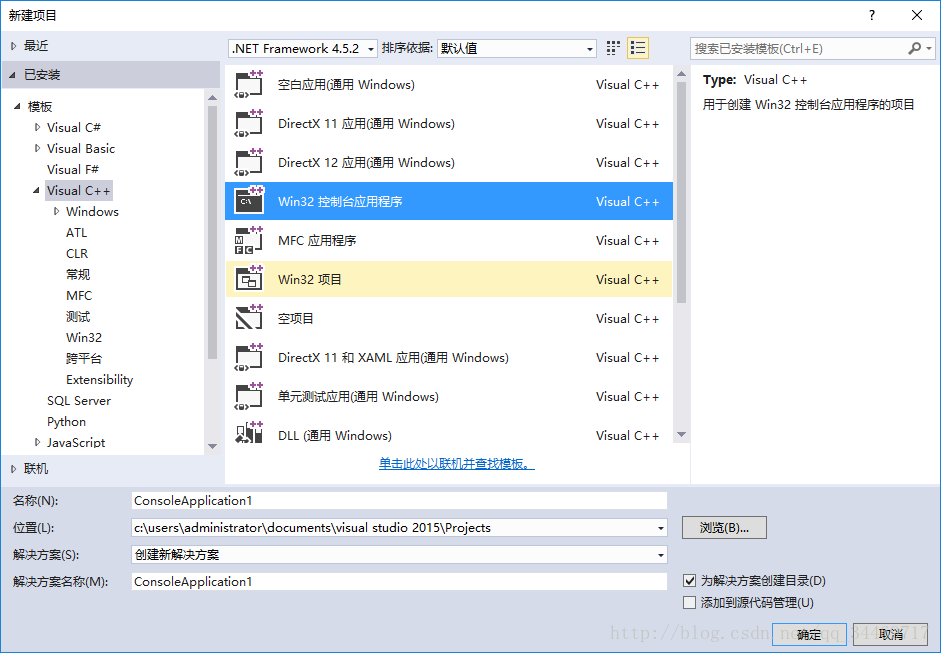The width and height of the screenshot is (941, 653).
Task: Select CLR under Visual C++
Action: coord(77,253)
